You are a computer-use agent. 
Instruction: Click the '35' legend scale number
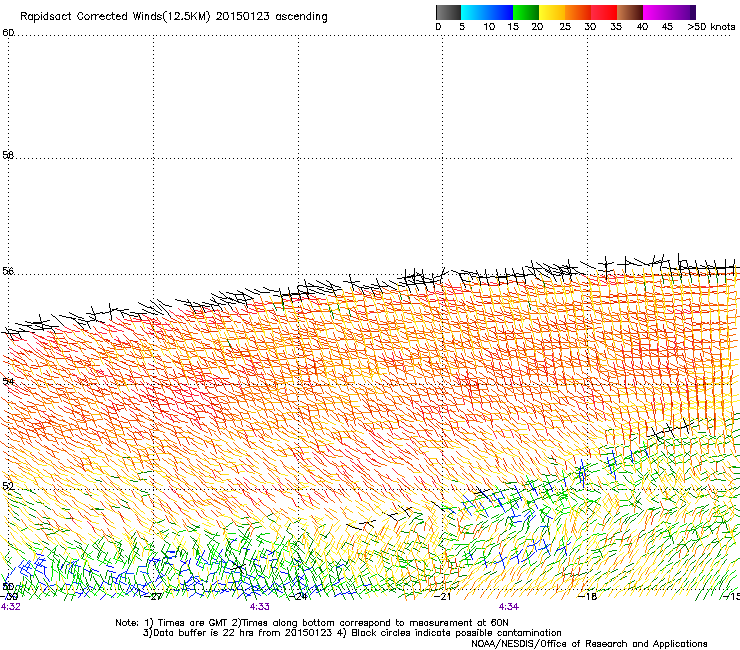(x=616, y=27)
